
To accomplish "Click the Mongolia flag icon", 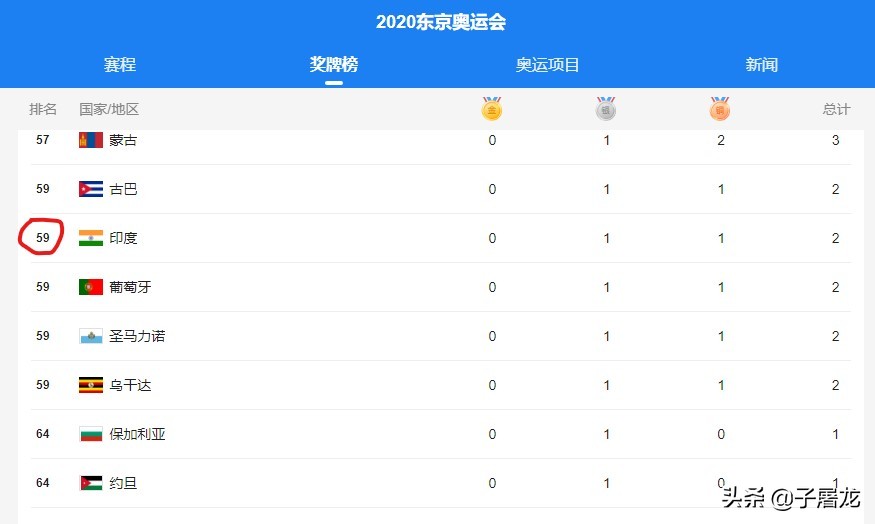I will point(91,140).
